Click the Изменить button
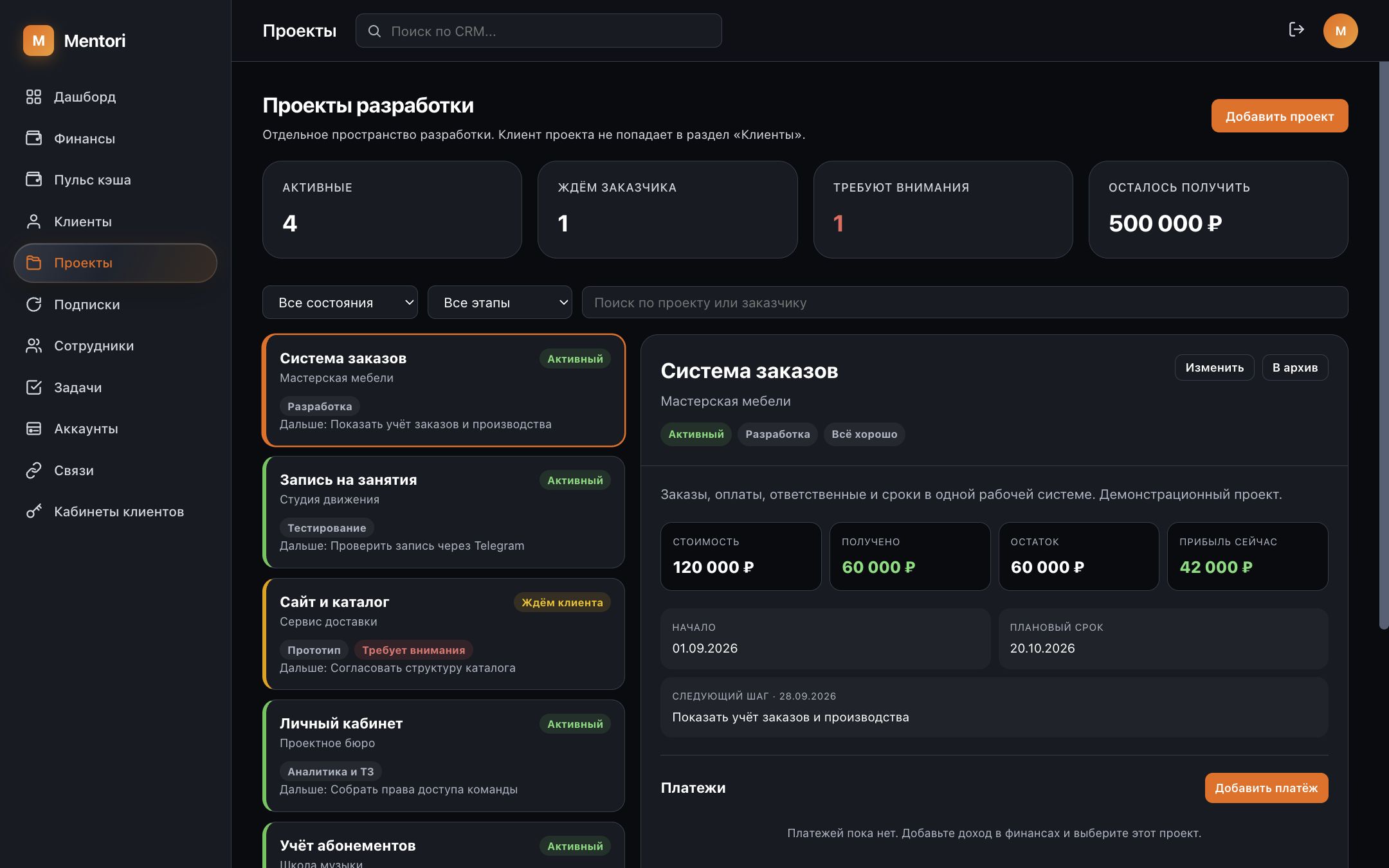The height and width of the screenshot is (868, 1389). click(1214, 367)
